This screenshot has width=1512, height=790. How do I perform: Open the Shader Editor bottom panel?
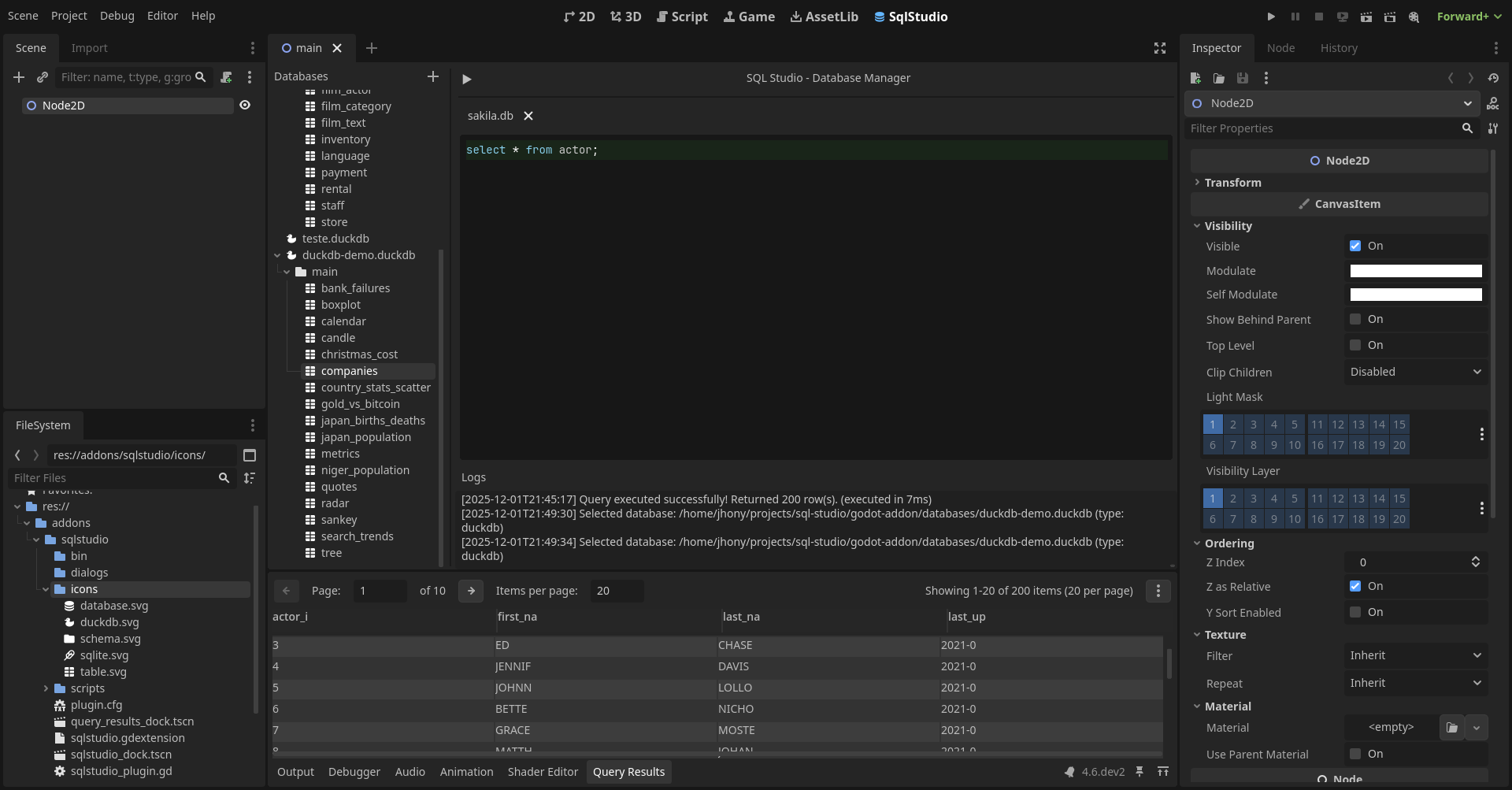543,772
